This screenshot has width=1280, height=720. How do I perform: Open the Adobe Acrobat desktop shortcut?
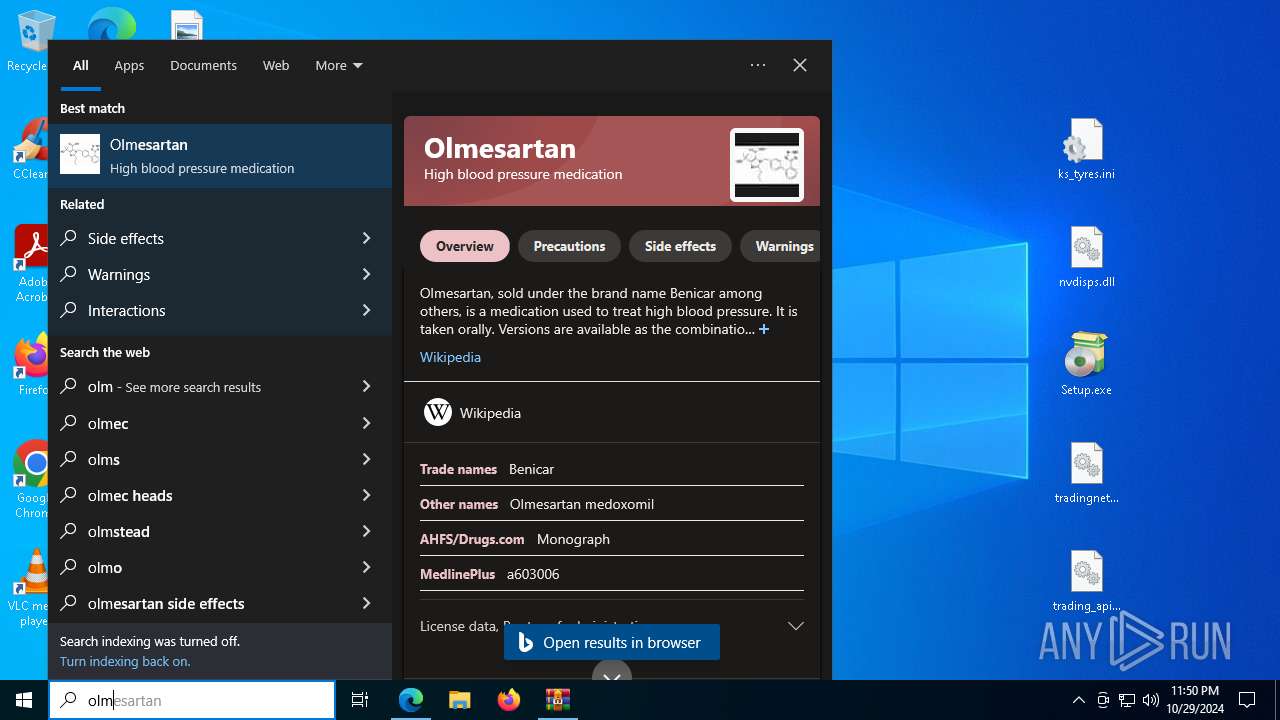(x=30, y=263)
